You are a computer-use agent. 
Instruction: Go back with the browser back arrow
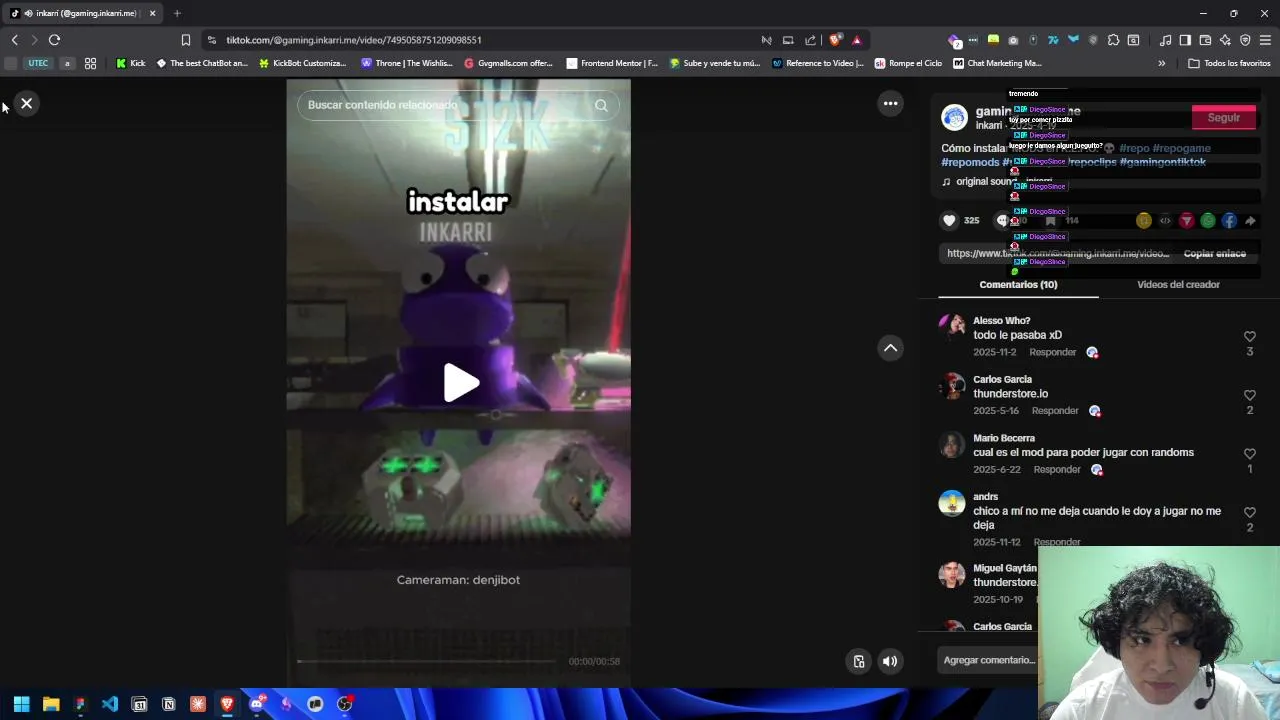[x=14, y=40]
